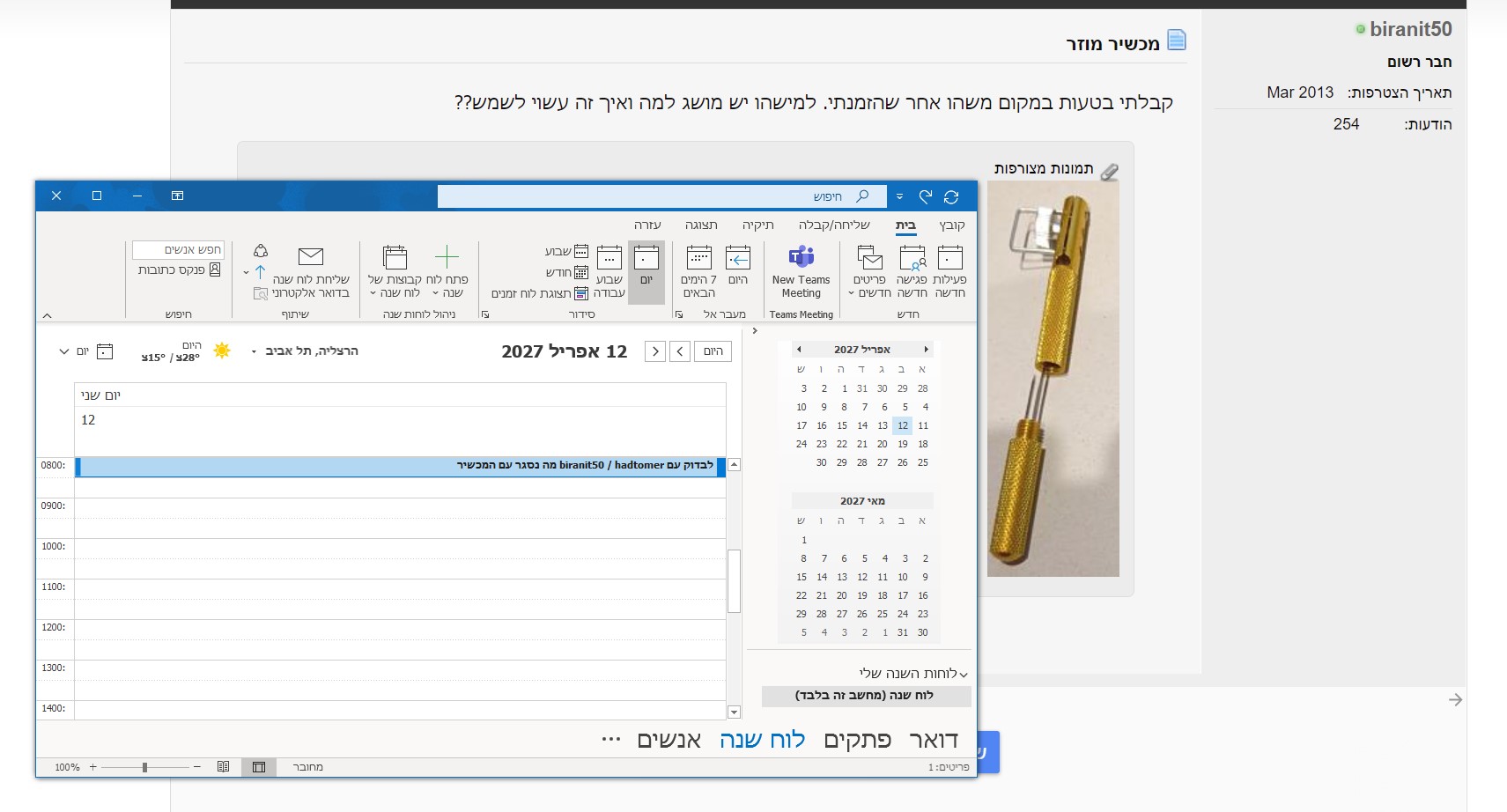Collapse the My Calendars (לוחות השנה שלי) group
Screen dimensions: 1507x812
click(x=964, y=674)
